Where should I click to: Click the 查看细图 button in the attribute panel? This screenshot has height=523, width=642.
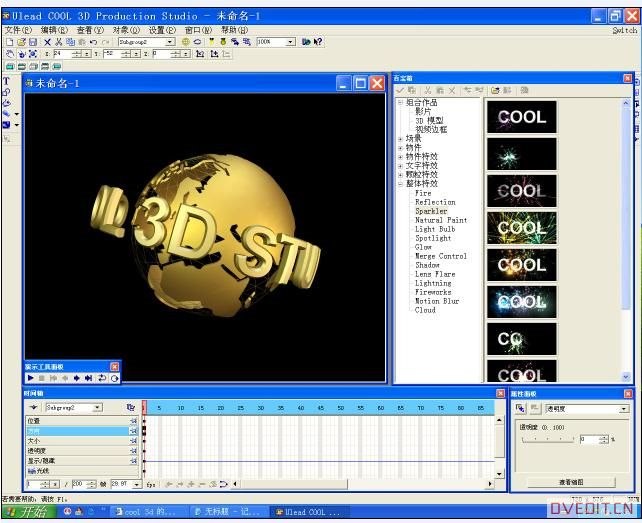pyautogui.click(x=571, y=482)
